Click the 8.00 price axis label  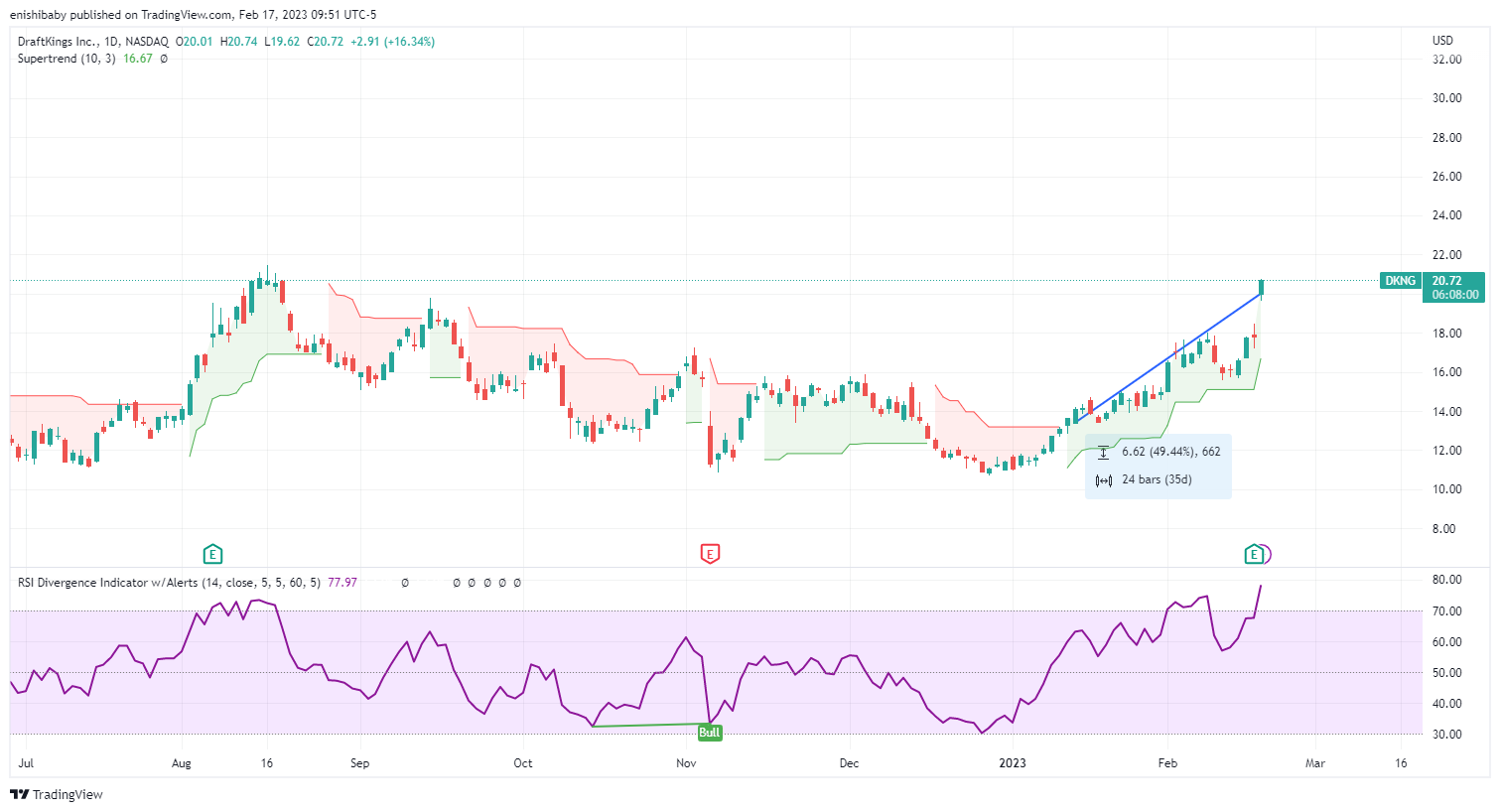pyautogui.click(x=1443, y=529)
